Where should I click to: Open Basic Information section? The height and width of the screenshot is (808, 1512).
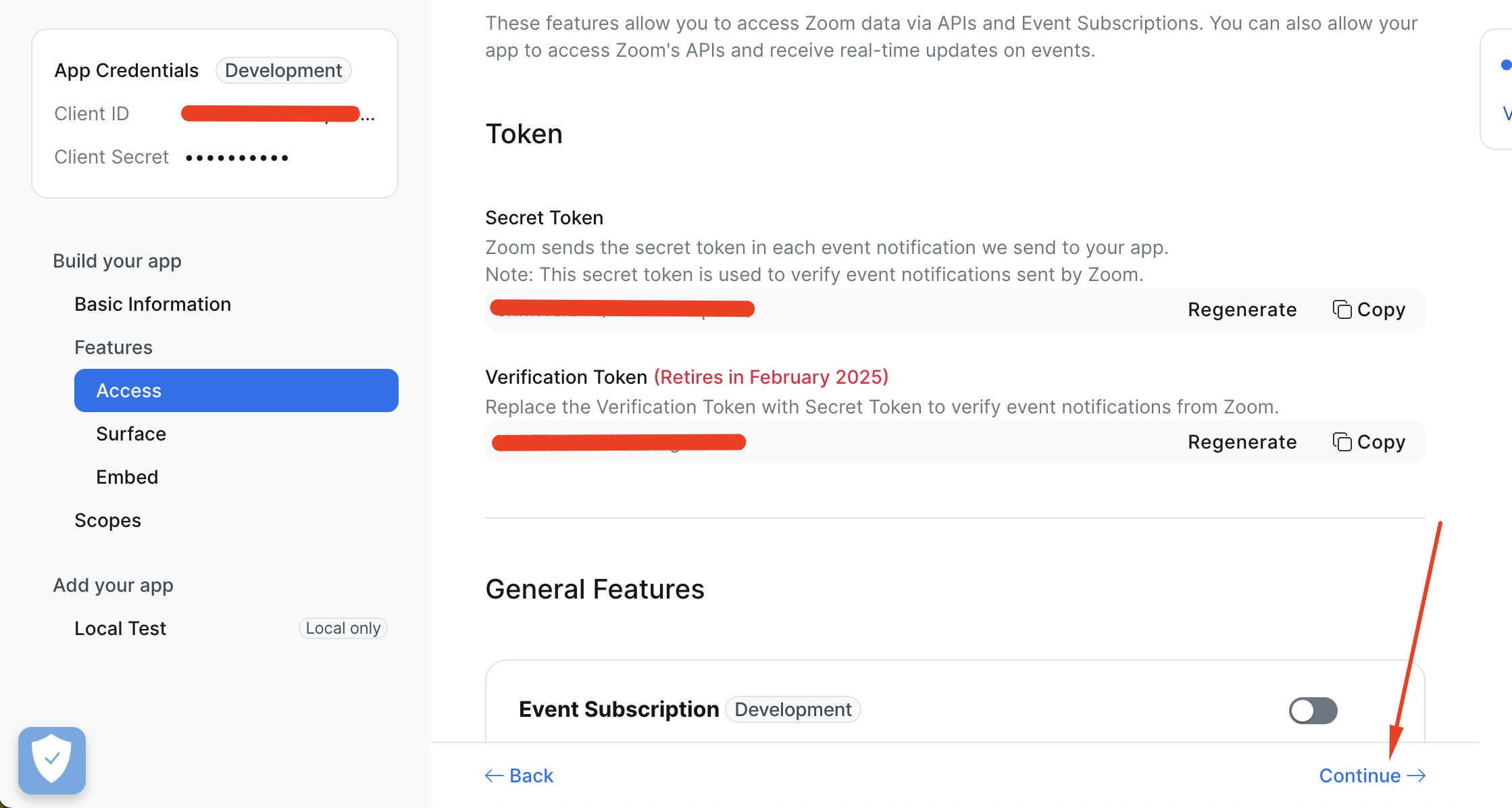(x=153, y=304)
